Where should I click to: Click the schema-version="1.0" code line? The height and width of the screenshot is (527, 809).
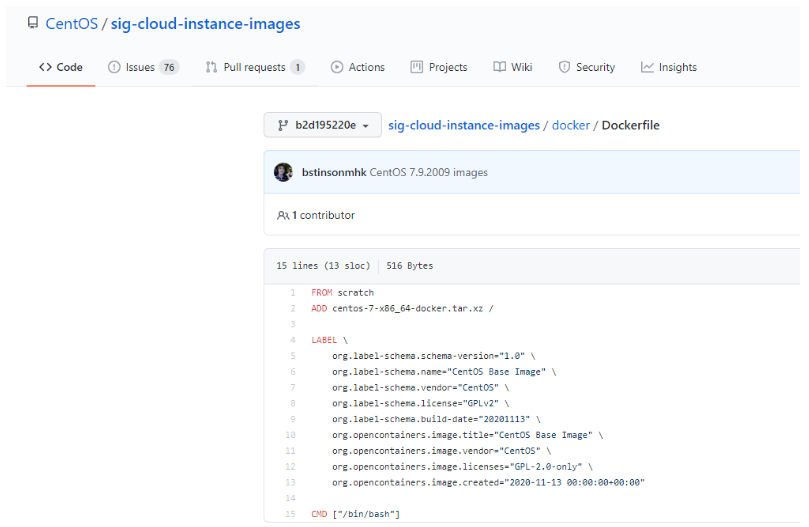point(433,356)
